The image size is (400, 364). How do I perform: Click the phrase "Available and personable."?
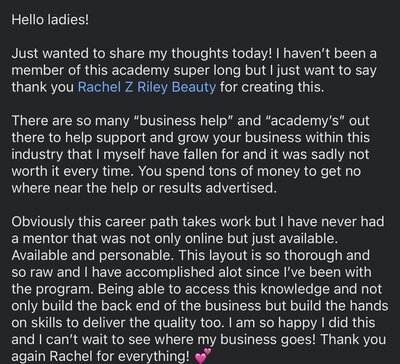(x=93, y=256)
